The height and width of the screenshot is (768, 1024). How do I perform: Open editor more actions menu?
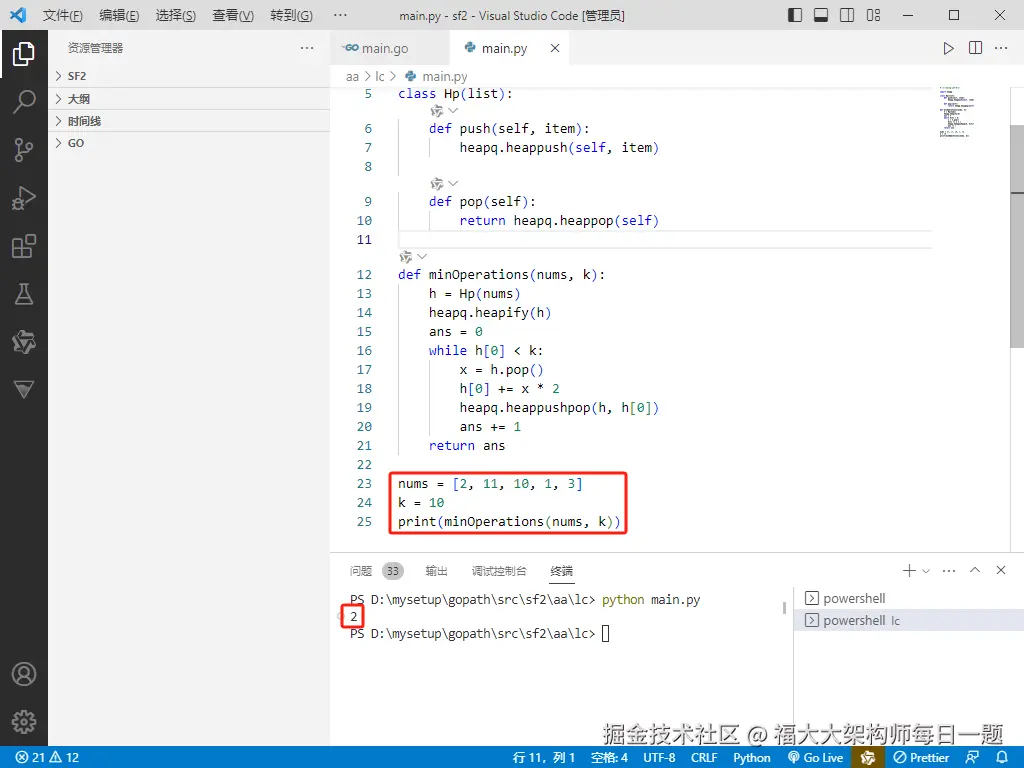click(x=1000, y=48)
